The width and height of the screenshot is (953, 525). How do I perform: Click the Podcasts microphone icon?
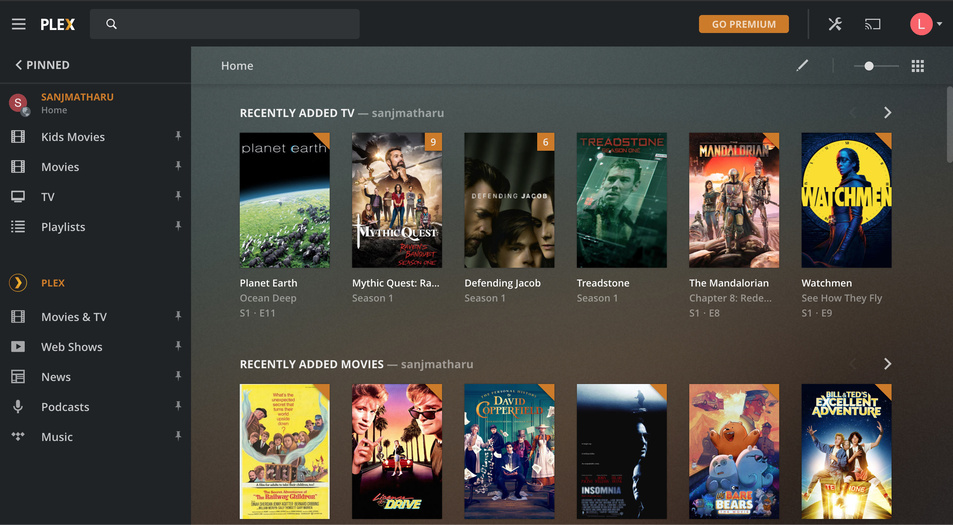coord(18,407)
